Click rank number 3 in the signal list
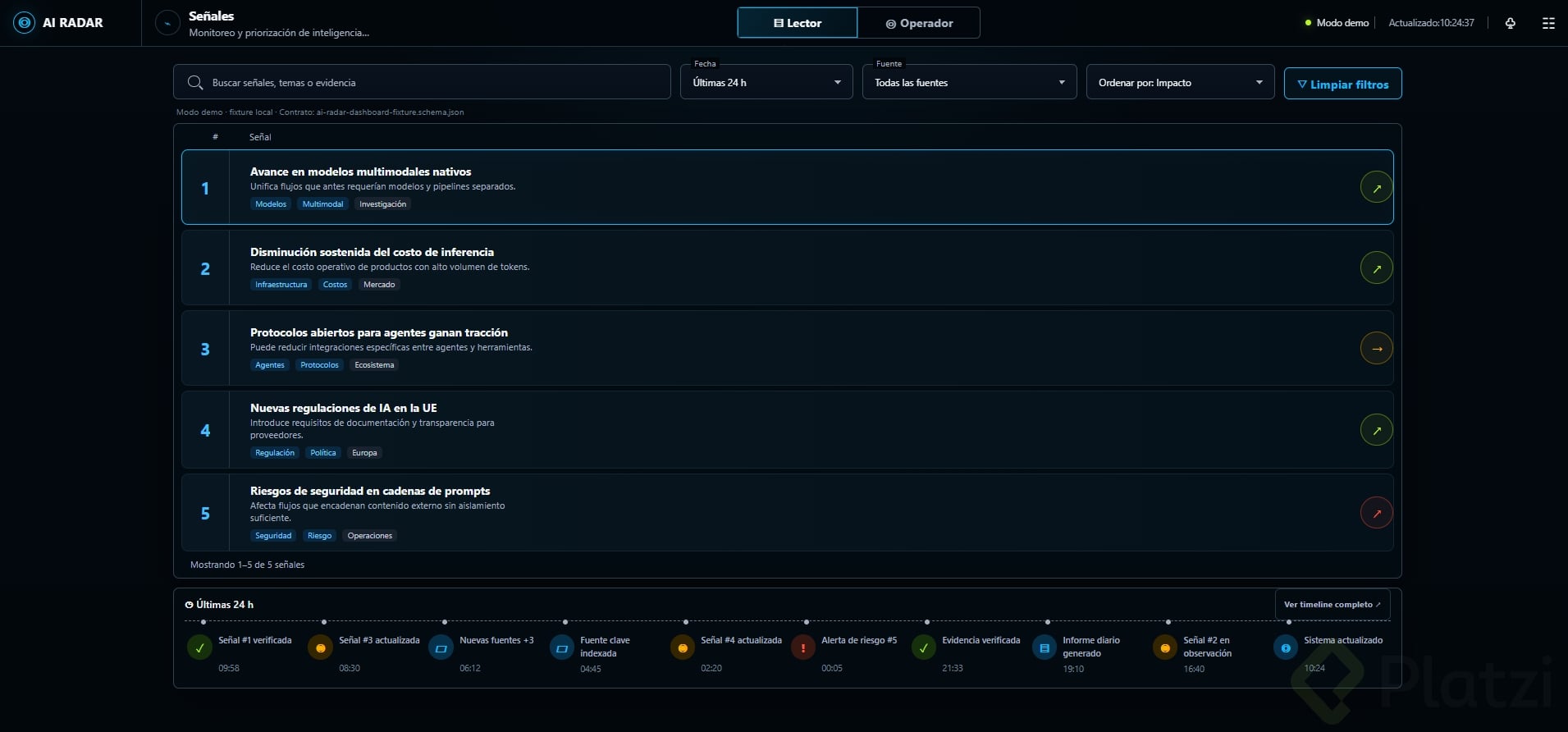This screenshot has height=732, width=1568. pyautogui.click(x=205, y=349)
